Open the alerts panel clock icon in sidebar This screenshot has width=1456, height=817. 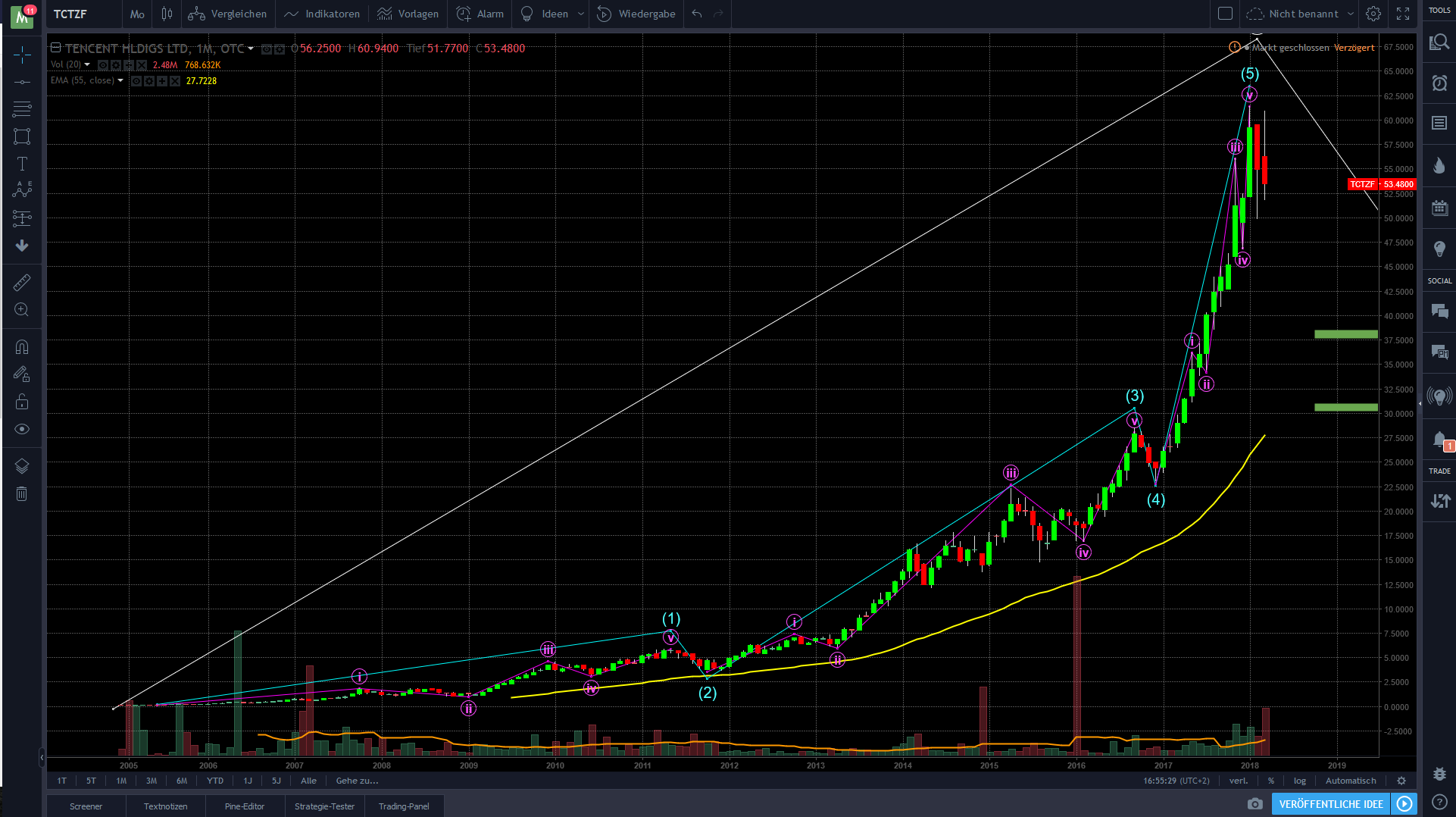pos(1439,83)
